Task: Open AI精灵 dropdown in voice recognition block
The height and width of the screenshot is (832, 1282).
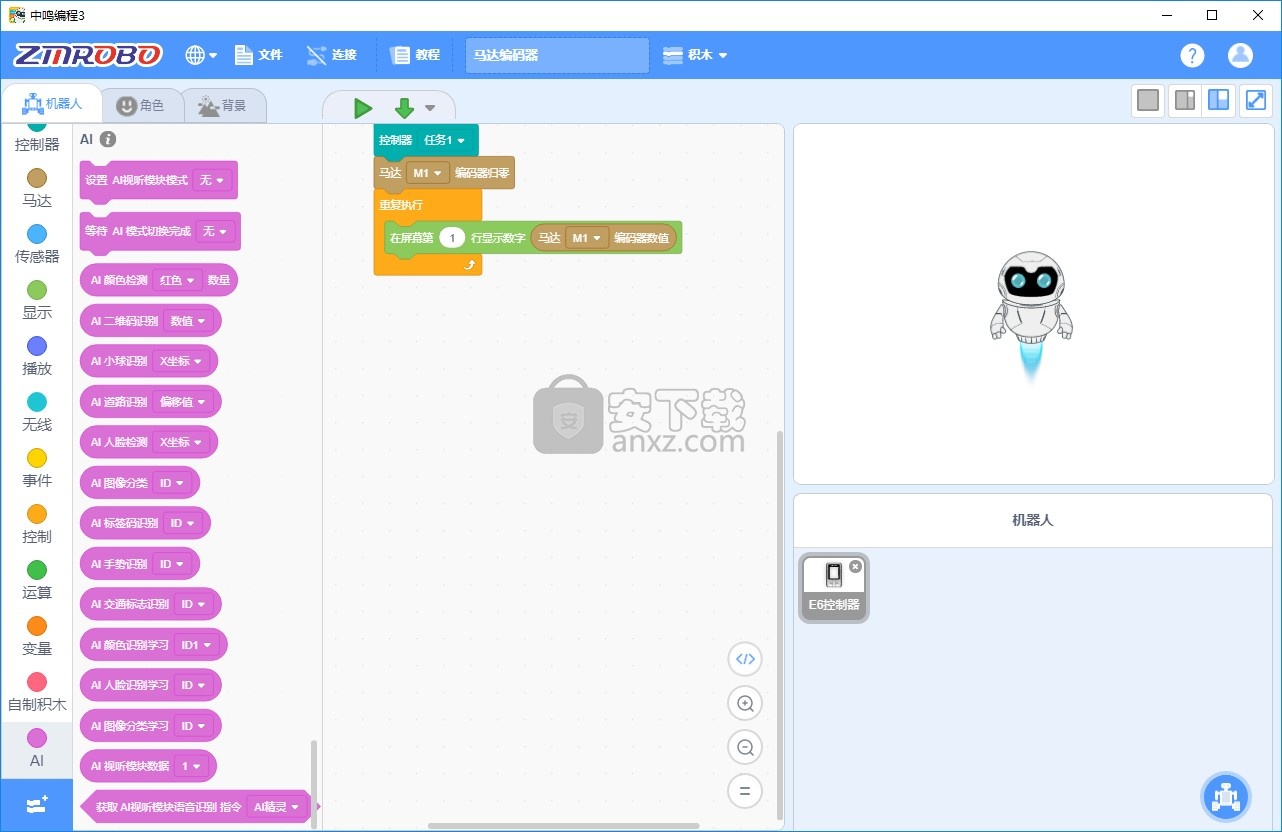Action: (276, 807)
